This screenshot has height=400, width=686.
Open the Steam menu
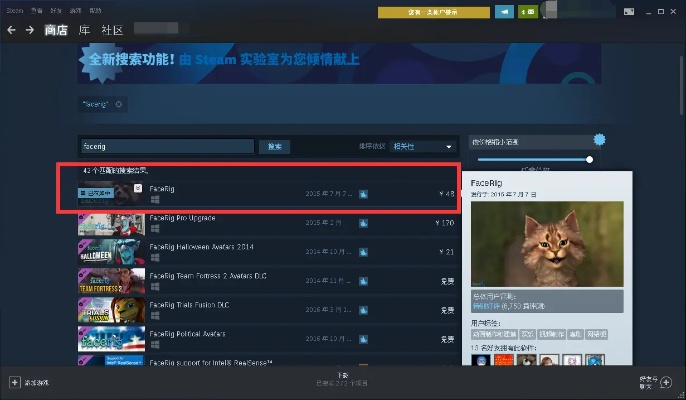coord(14,11)
